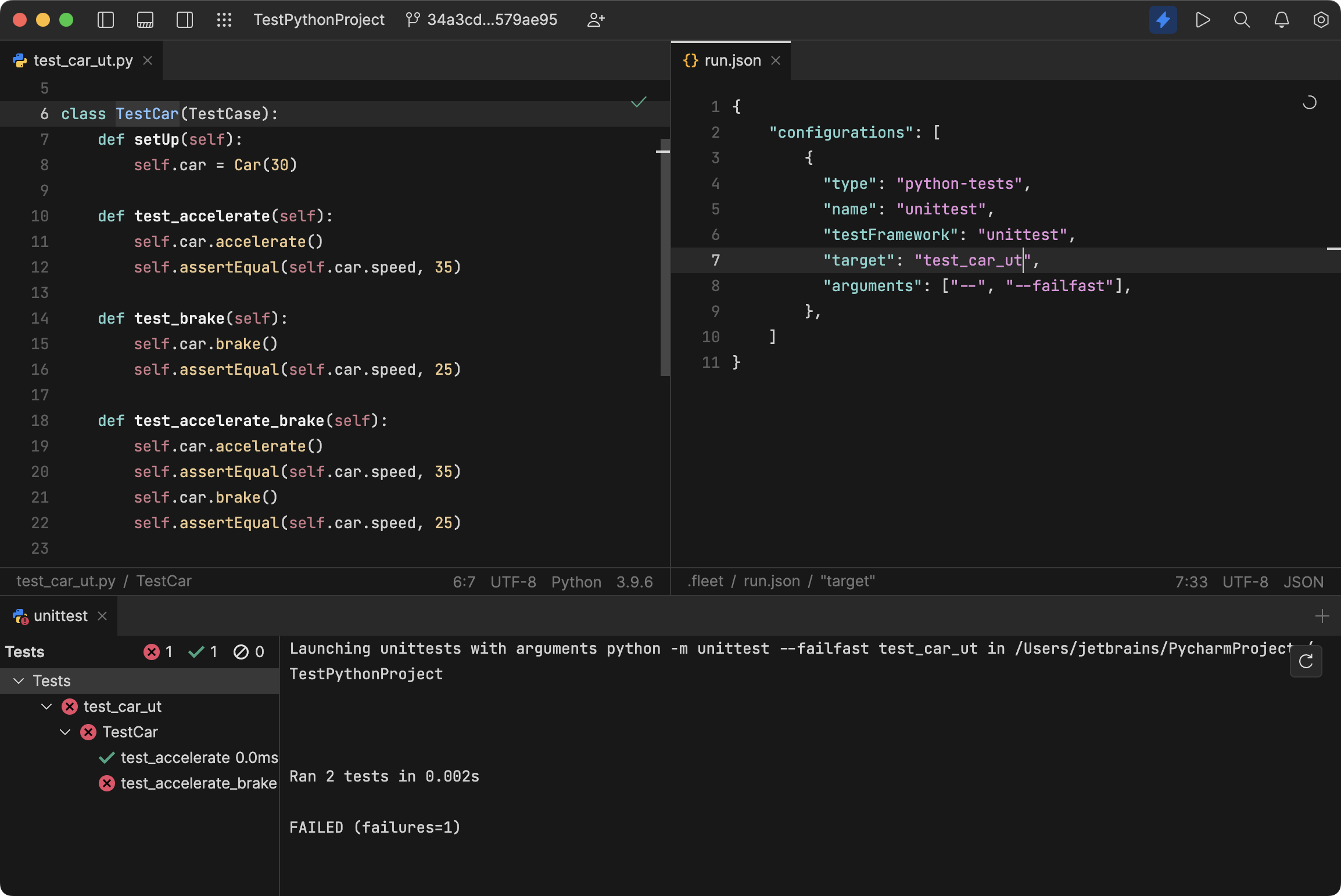This screenshot has height=896, width=1341.
Task: Open the tools grid icon
Action: (224, 20)
